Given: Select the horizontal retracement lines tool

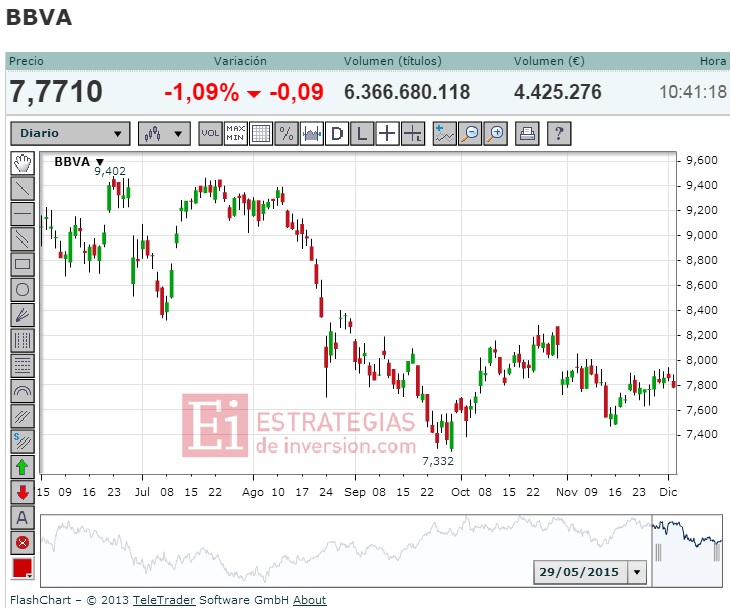Looking at the screenshot, I should (x=22, y=366).
